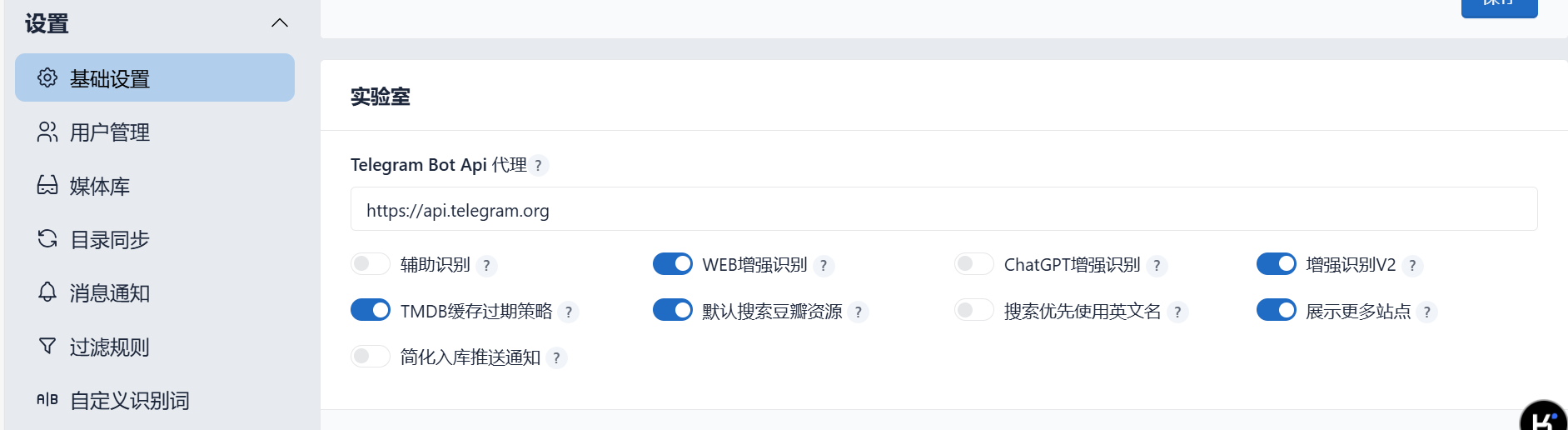Image resolution: width=1568 pixels, height=430 pixels.
Task: Click the sync icon beside 目录同步
Action: coord(47,239)
